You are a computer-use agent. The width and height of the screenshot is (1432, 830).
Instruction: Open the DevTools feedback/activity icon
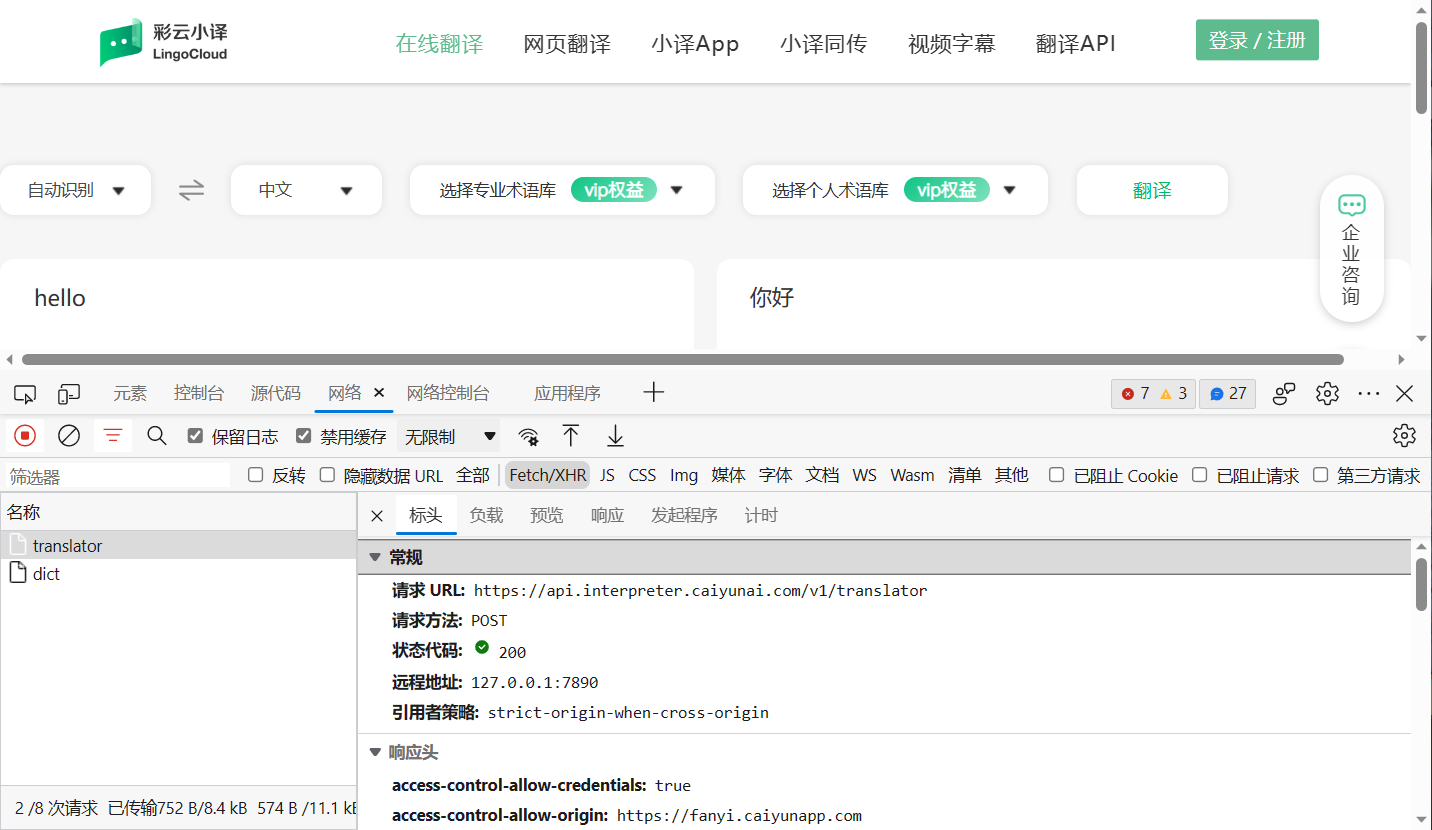click(x=1284, y=394)
